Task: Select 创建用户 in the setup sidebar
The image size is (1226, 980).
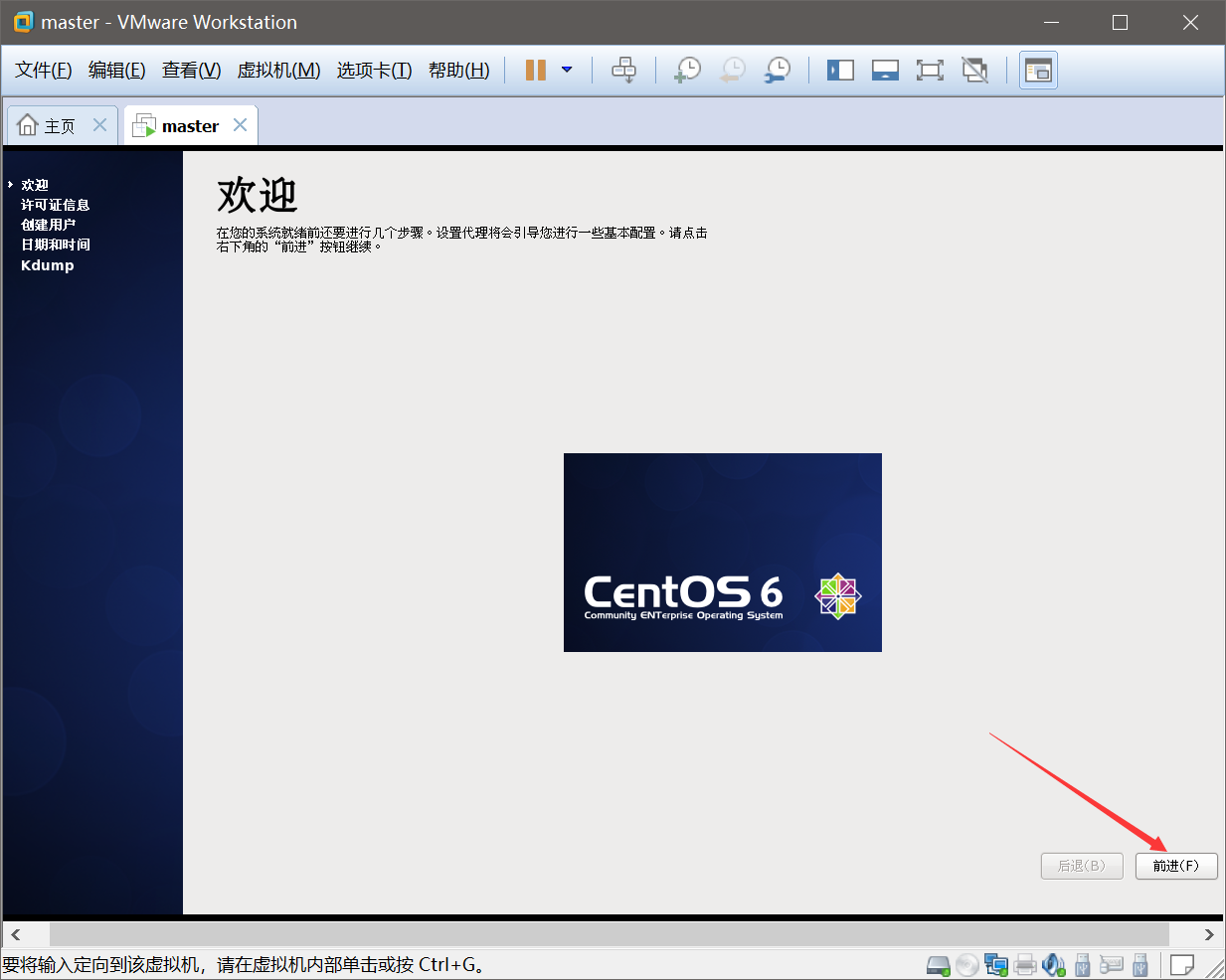Action: click(49, 225)
